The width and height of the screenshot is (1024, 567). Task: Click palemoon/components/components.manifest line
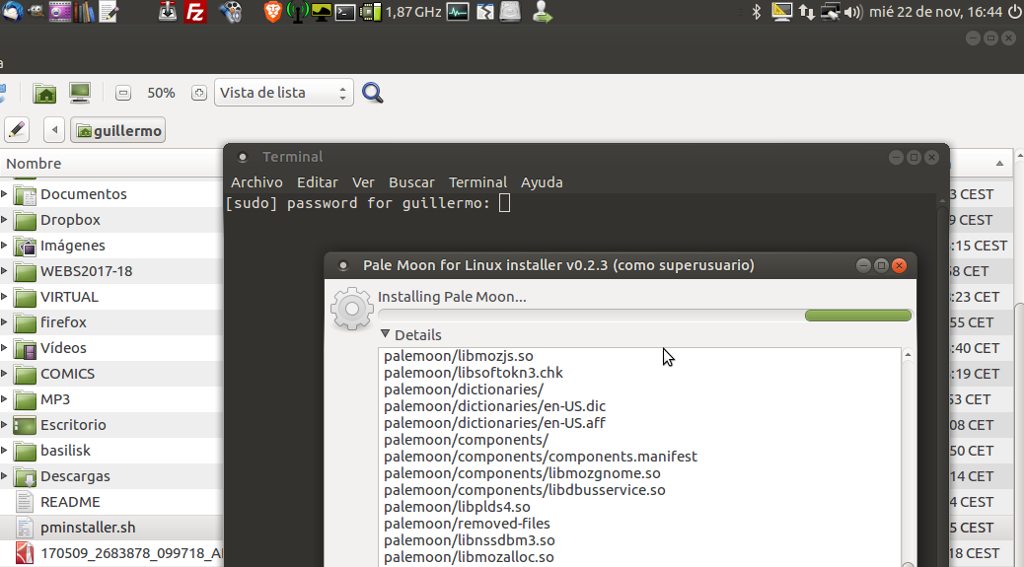click(x=540, y=457)
